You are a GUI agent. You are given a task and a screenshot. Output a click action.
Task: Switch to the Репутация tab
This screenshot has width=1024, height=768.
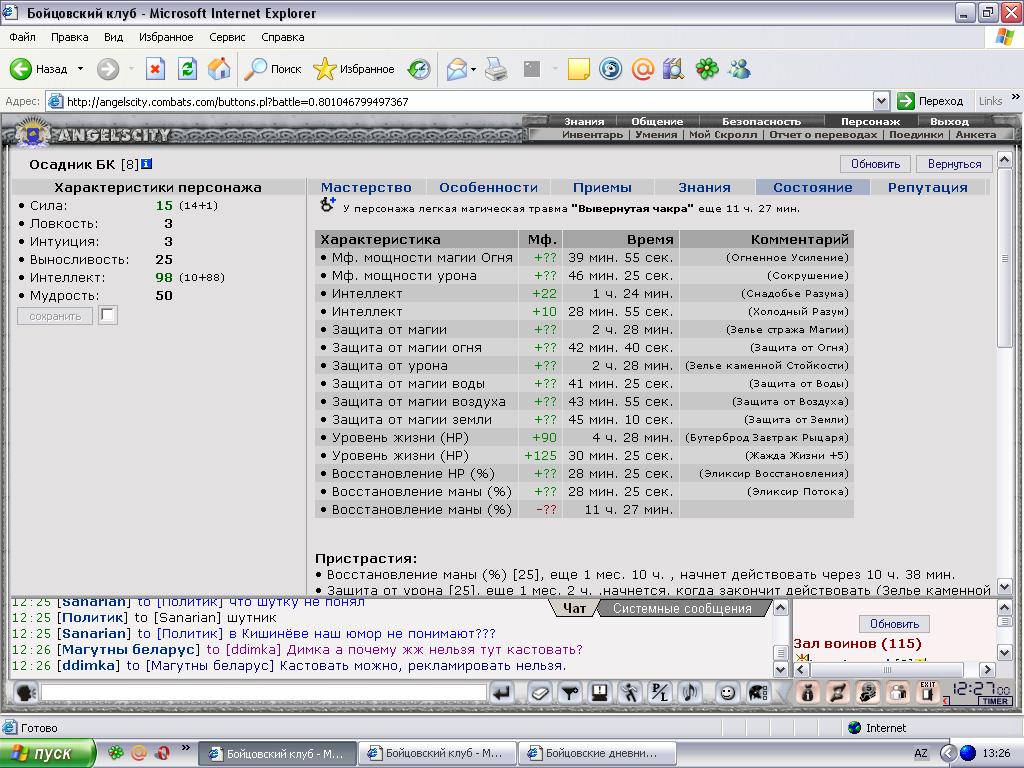click(x=927, y=187)
